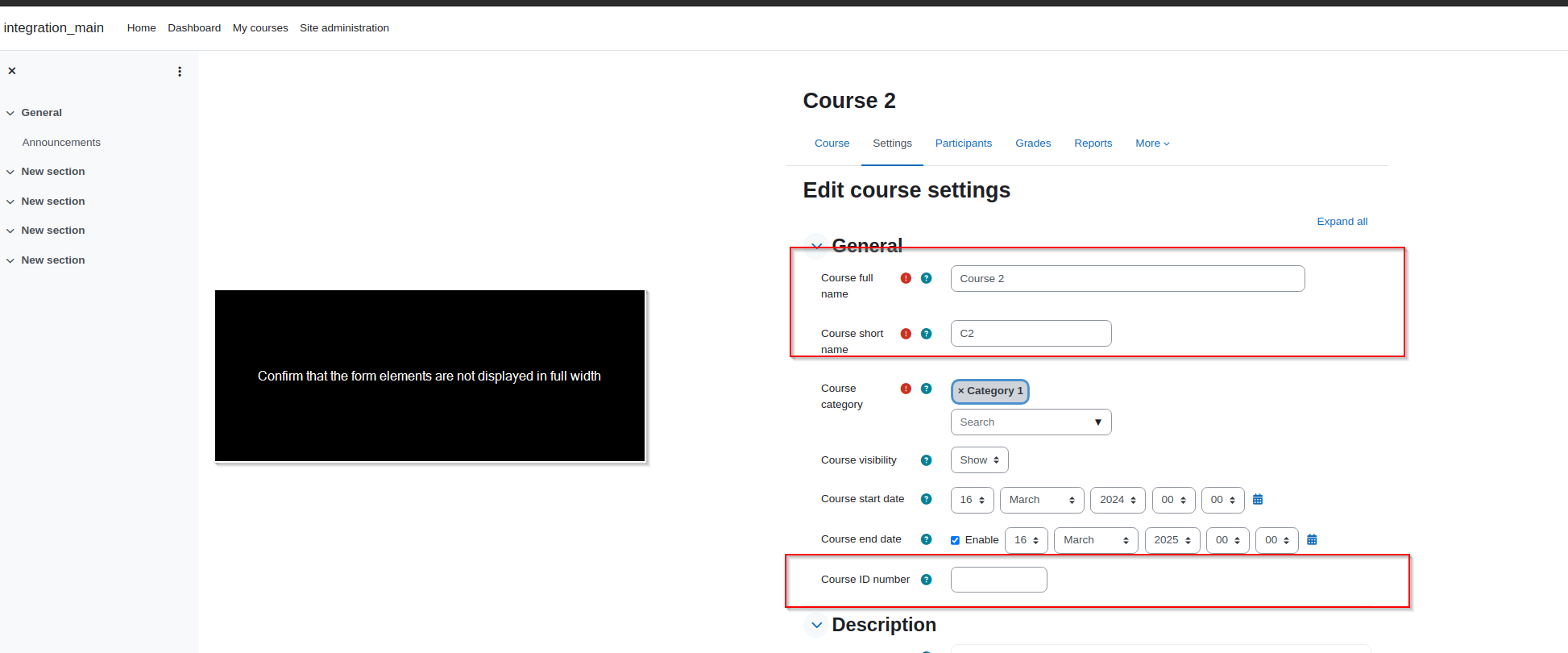
Task: Open the Reports tab
Action: pyautogui.click(x=1093, y=143)
